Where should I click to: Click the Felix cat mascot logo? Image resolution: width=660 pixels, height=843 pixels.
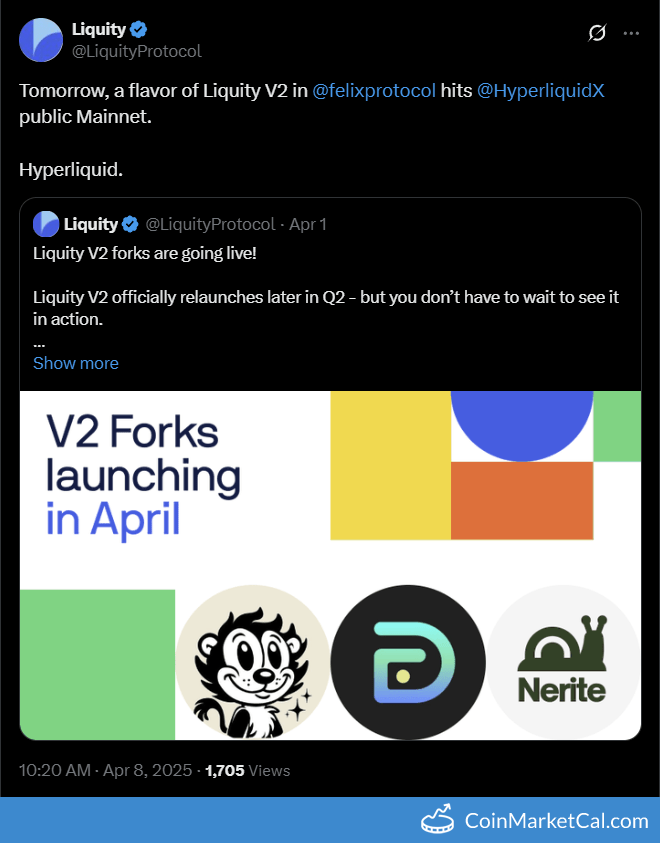(252, 662)
